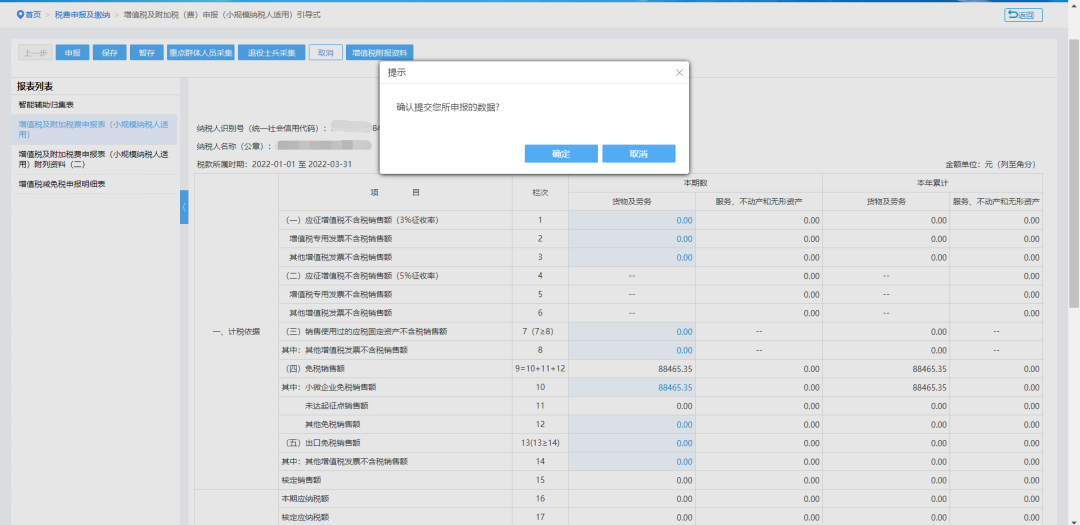Click the 栏次 column header
Image resolution: width=1080 pixels, height=525 pixels.
pos(540,193)
